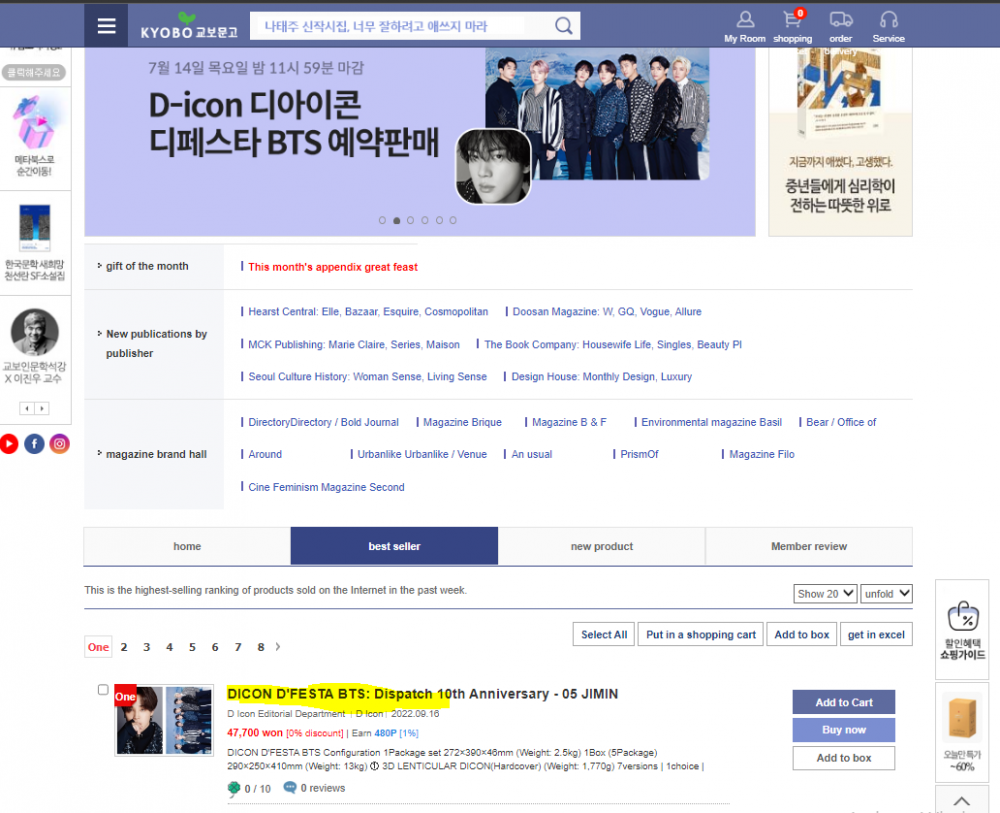
Task: Click the Add to Cart button
Action: click(x=844, y=702)
